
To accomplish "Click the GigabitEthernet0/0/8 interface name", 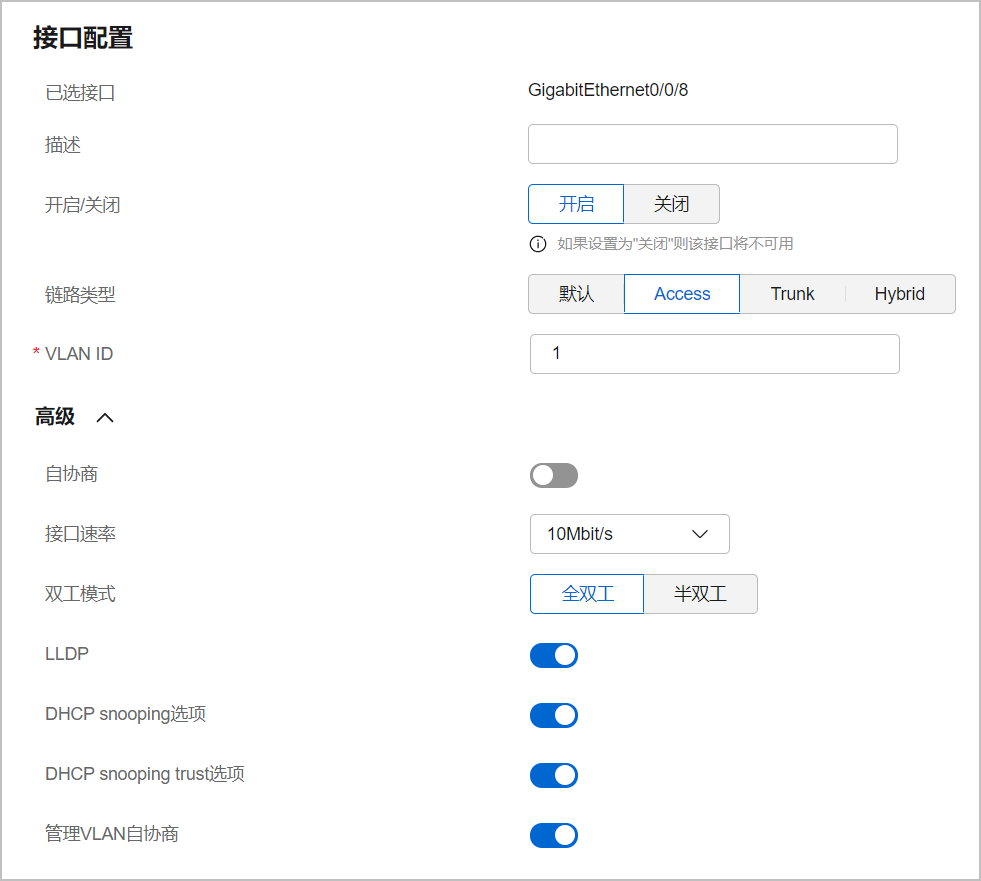I will (x=608, y=90).
